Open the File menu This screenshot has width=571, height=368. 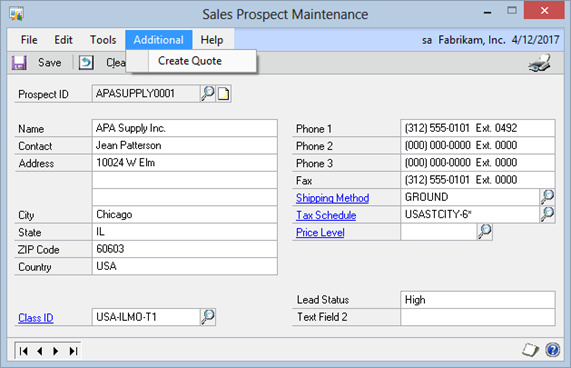coord(29,40)
